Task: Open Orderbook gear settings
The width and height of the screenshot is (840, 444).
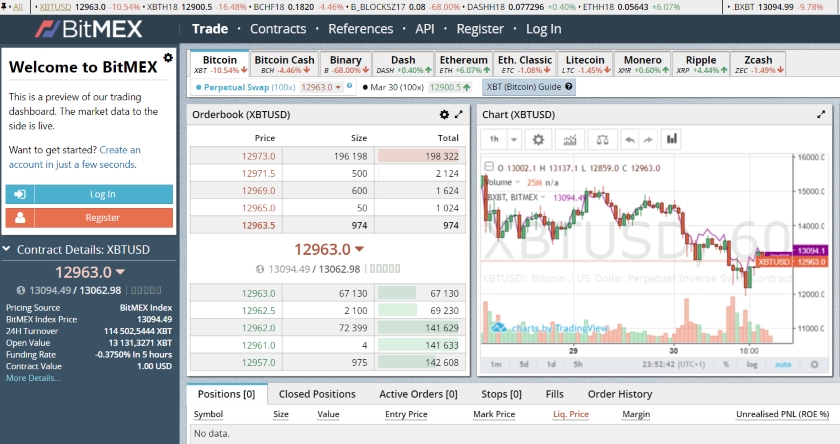Action: pos(444,114)
